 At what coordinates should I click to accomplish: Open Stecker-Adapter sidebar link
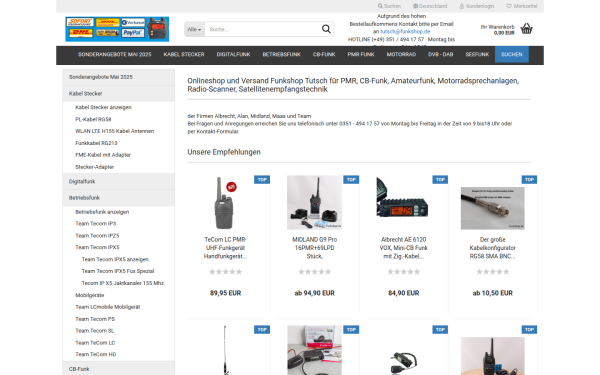[95, 167]
